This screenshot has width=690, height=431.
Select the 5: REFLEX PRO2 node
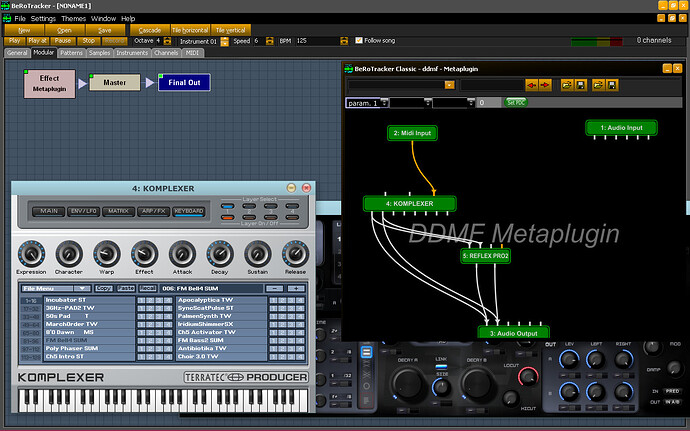pos(485,256)
